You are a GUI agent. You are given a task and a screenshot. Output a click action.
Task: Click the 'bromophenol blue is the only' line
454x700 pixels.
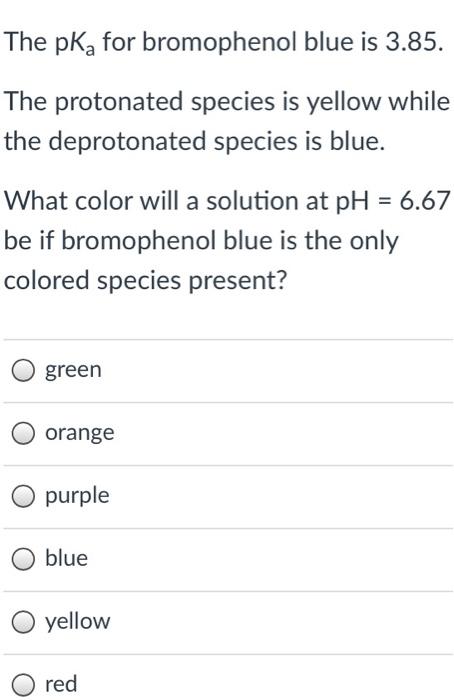201,241
